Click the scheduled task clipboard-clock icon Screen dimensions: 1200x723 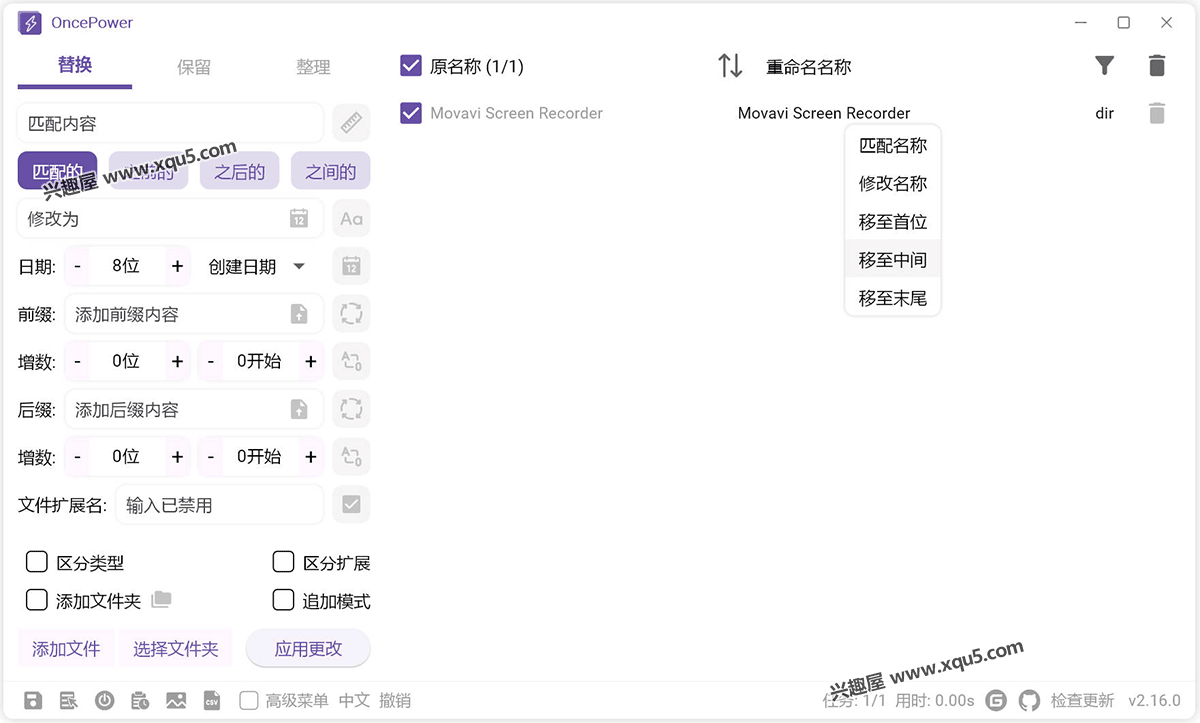(x=140, y=700)
